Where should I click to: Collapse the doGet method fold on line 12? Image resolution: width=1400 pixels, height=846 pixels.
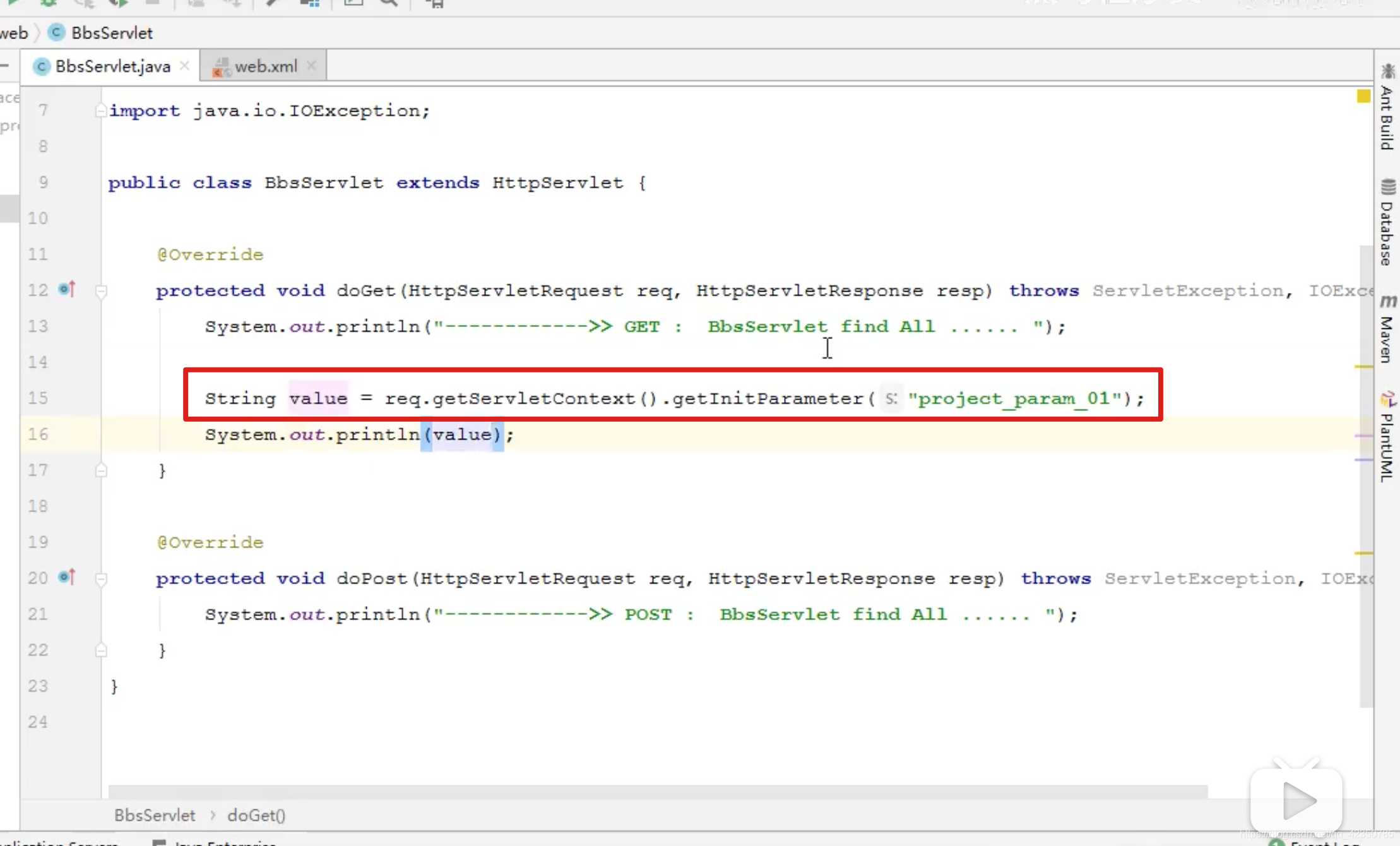(x=101, y=291)
